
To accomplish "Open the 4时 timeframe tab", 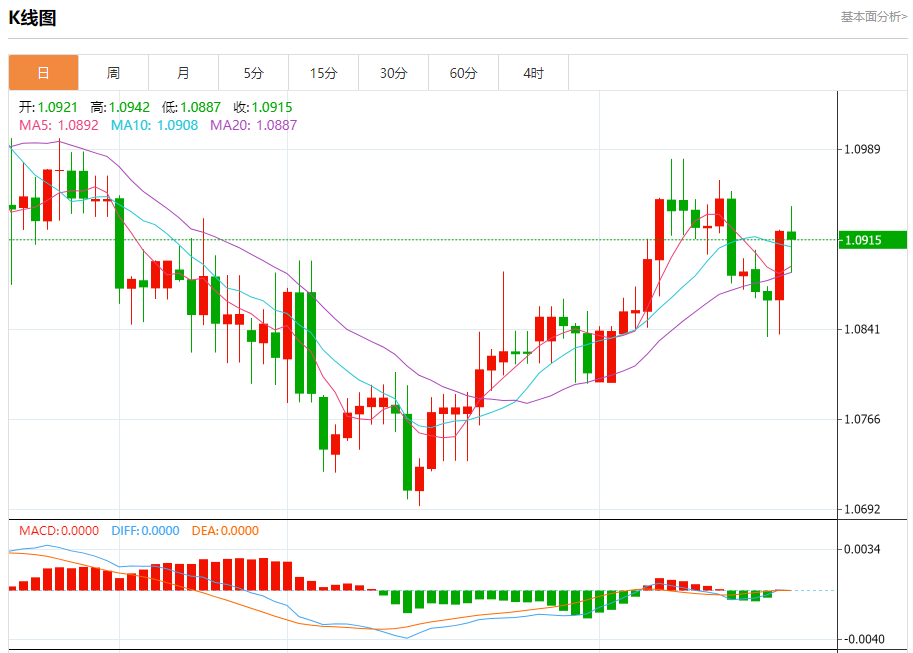I will pyautogui.click(x=533, y=73).
